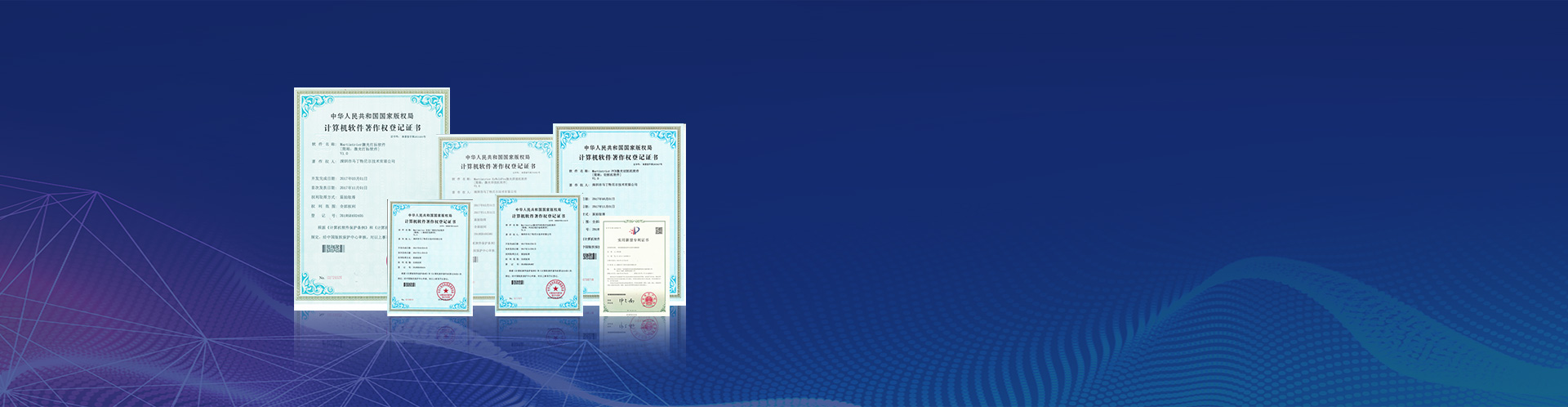Click the red seal on the yellow patent certificate
The width and height of the screenshot is (1568, 407).
[649, 300]
